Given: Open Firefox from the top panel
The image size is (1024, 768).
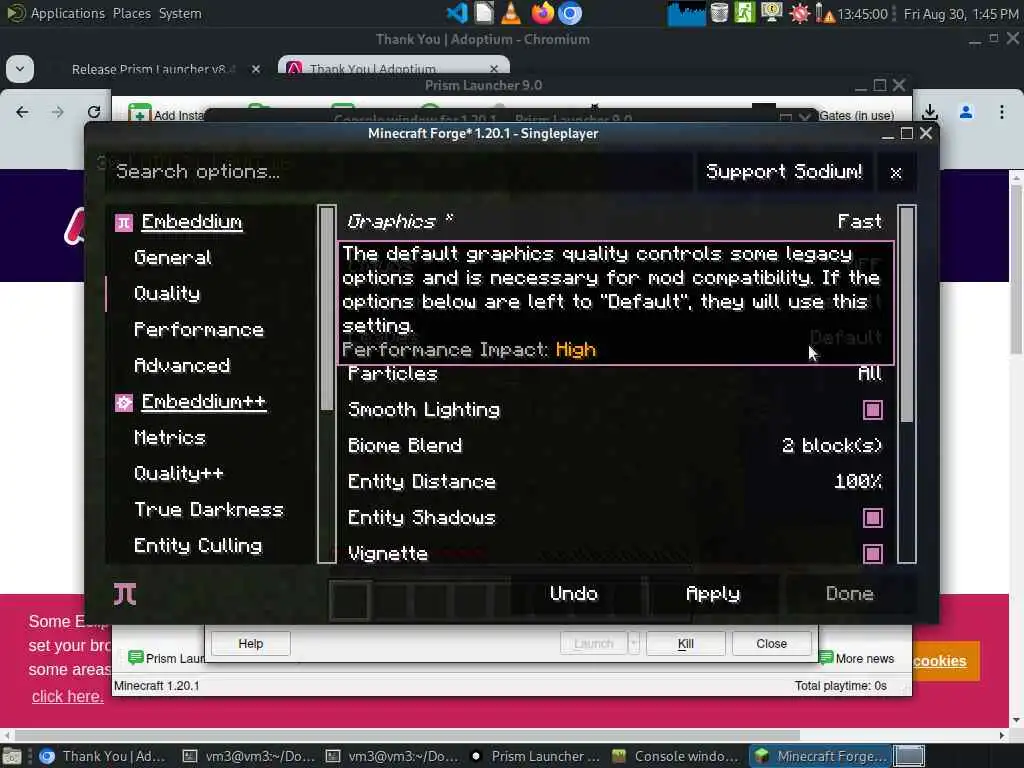Looking at the screenshot, I should (542, 13).
